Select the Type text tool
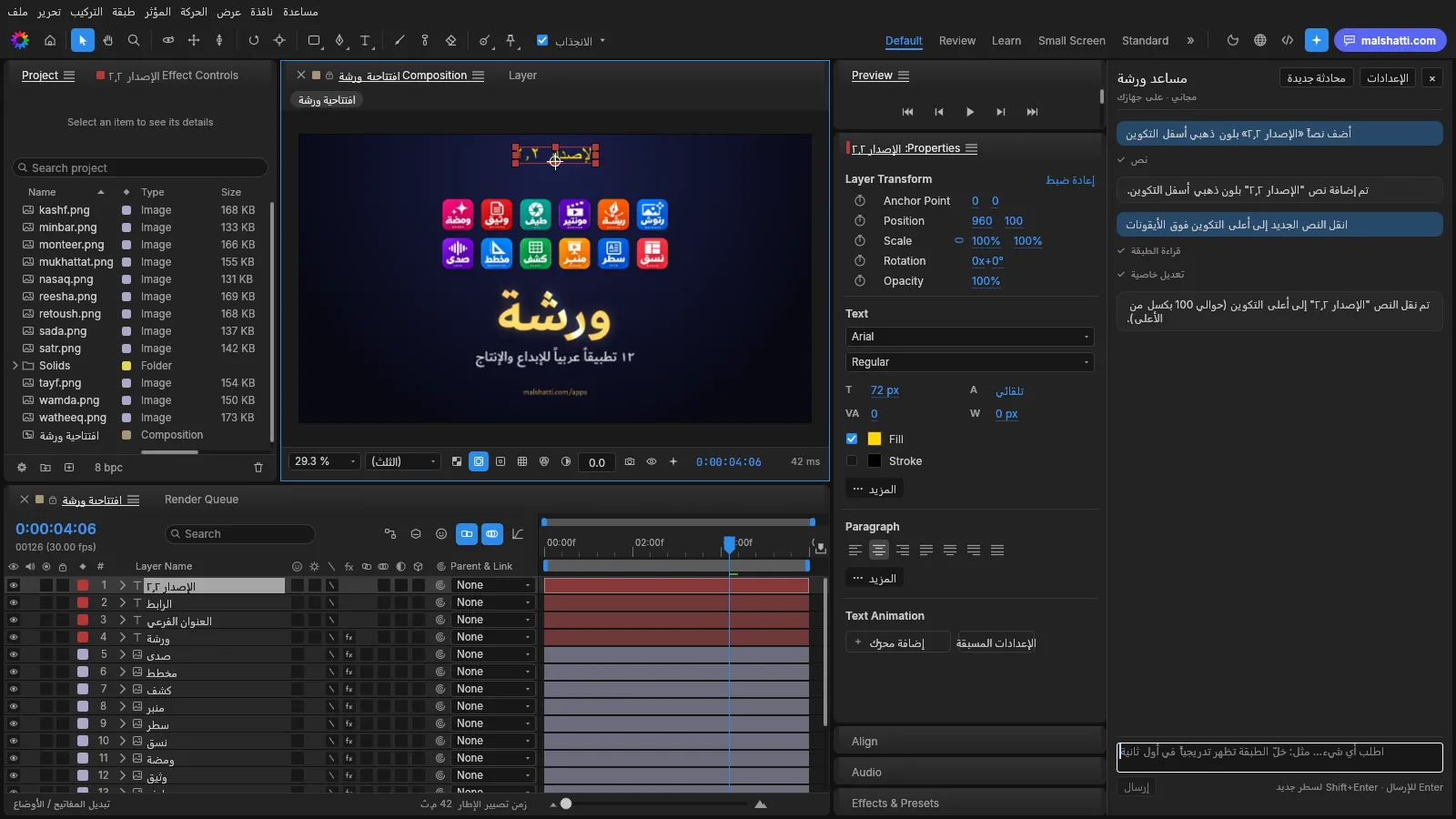Image resolution: width=1456 pixels, height=819 pixels. click(x=365, y=40)
